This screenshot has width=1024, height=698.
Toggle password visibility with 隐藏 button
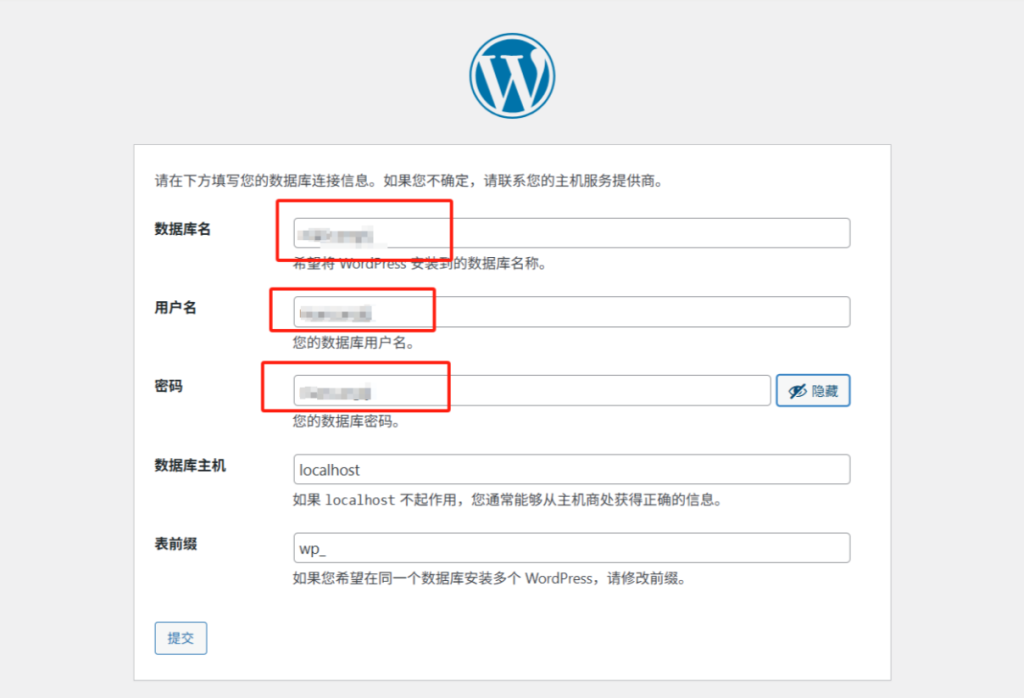[813, 391]
